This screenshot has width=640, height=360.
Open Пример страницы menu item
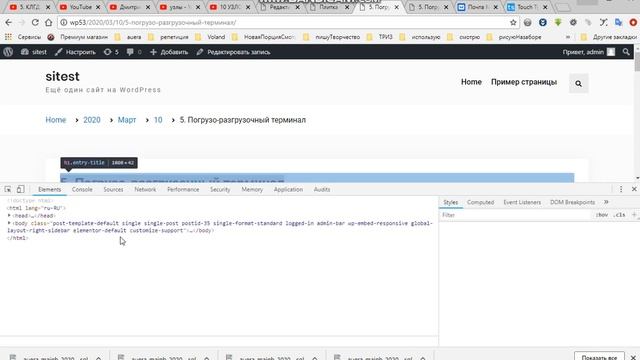524,82
